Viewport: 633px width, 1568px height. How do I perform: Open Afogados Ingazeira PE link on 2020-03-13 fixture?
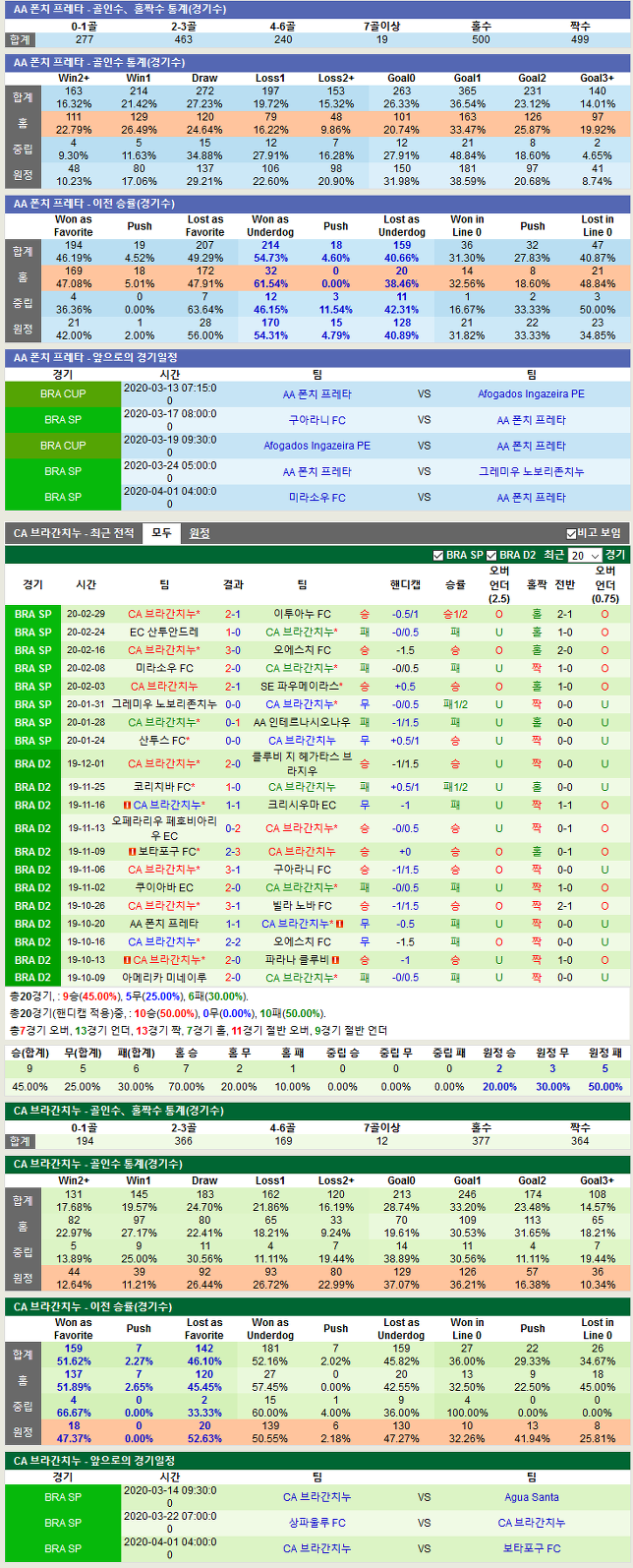(x=531, y=394)
